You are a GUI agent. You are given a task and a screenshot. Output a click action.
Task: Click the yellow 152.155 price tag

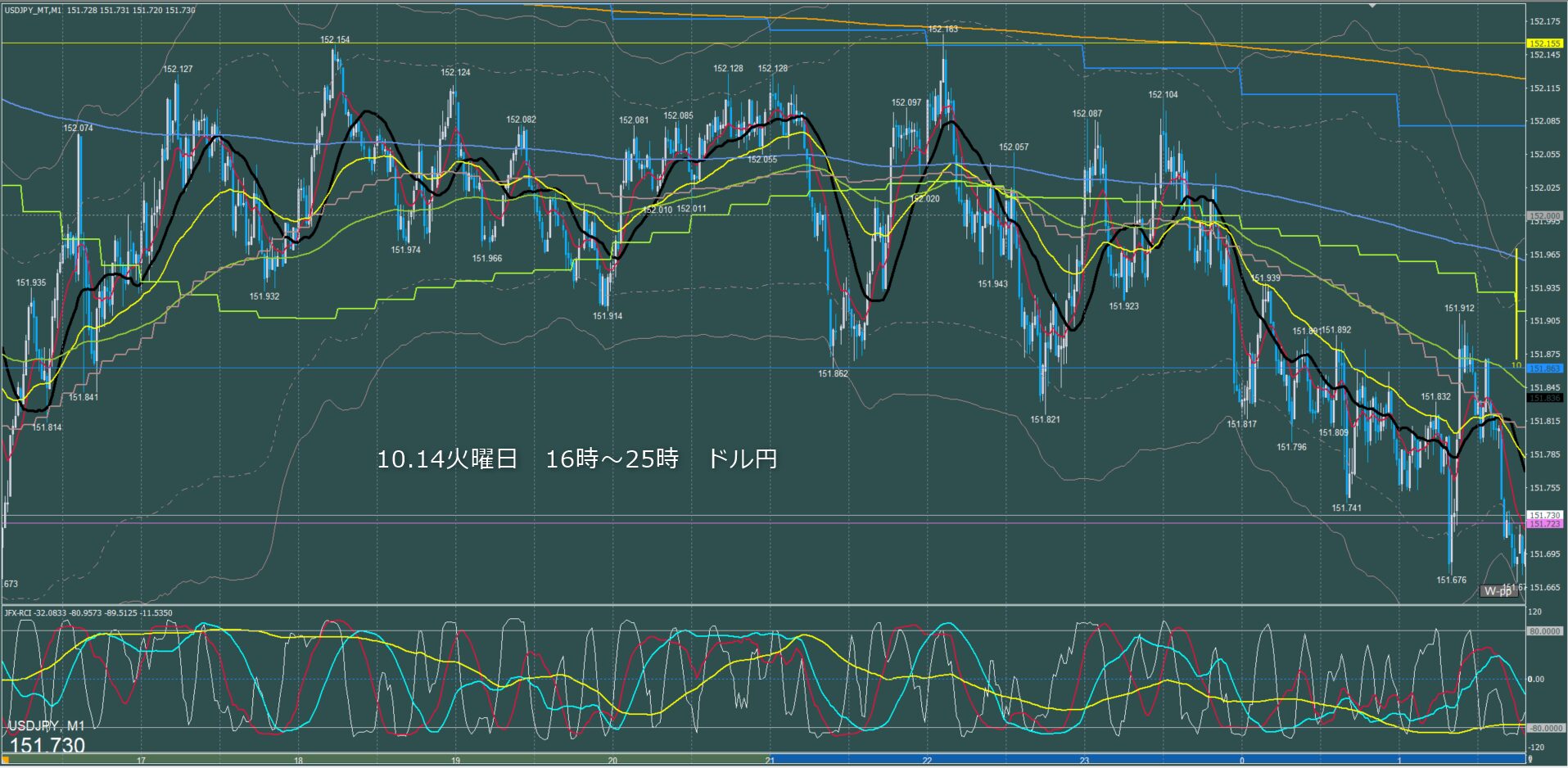(x=1544, y=43)
